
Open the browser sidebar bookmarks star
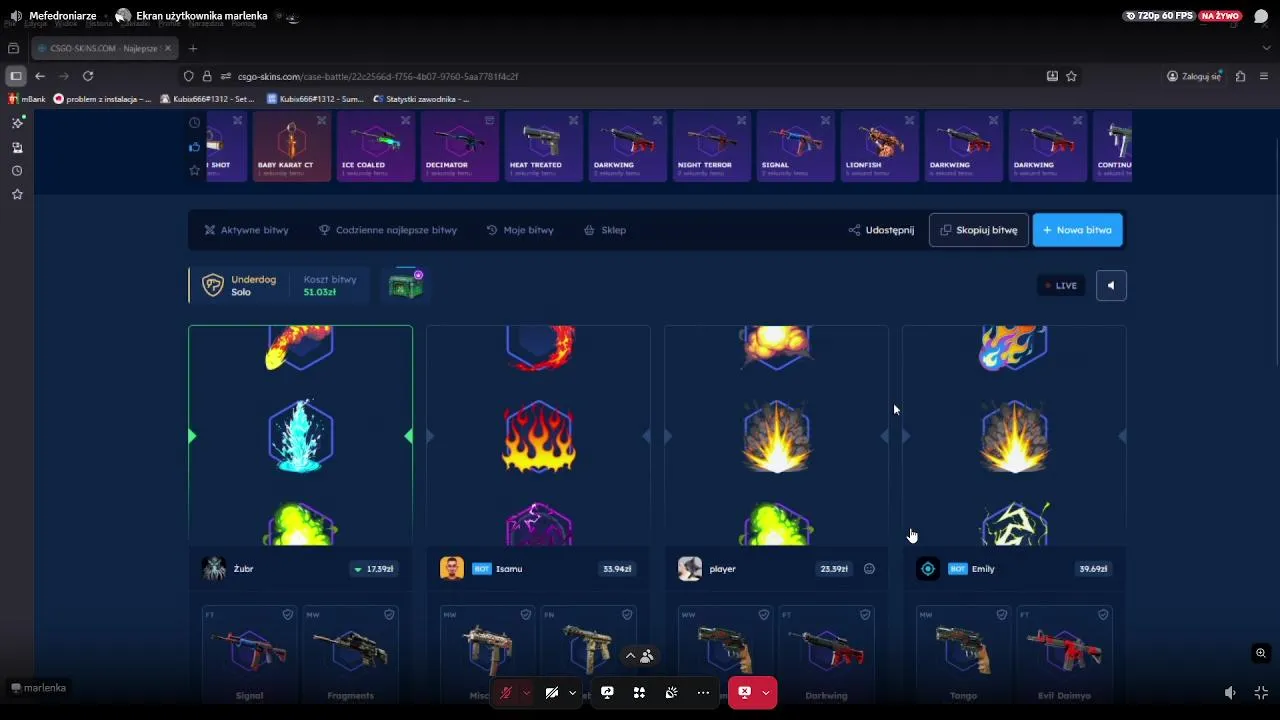(x=17, y=194)
